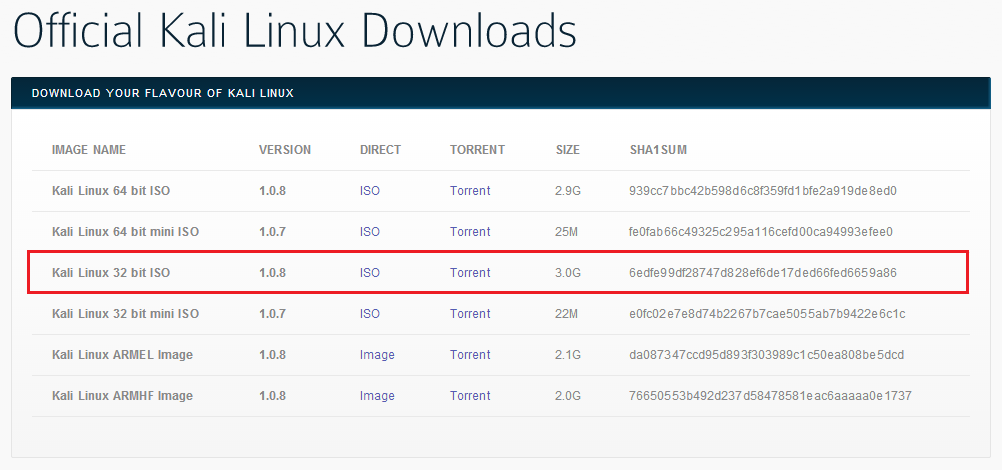Click the 'Kali Linux 32 bit mini ISO' name
Screen dimensions: 1002x470
click(125, 313)
